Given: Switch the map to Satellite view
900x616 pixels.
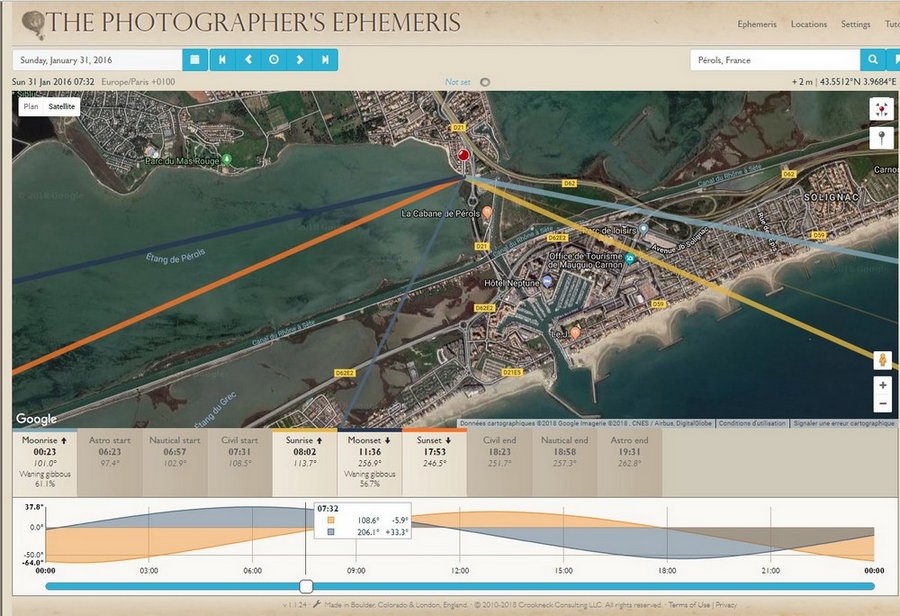Looking at the screenshot, I should click(61, 106).
